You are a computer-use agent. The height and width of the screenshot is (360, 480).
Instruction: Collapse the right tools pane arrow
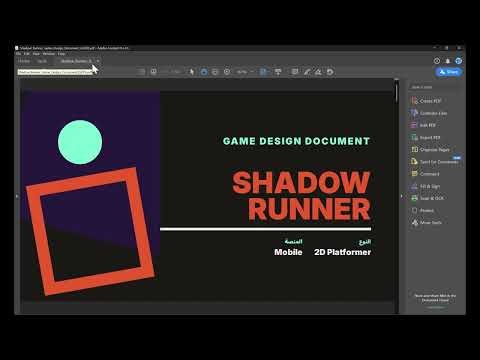click(x=402, y=196)
